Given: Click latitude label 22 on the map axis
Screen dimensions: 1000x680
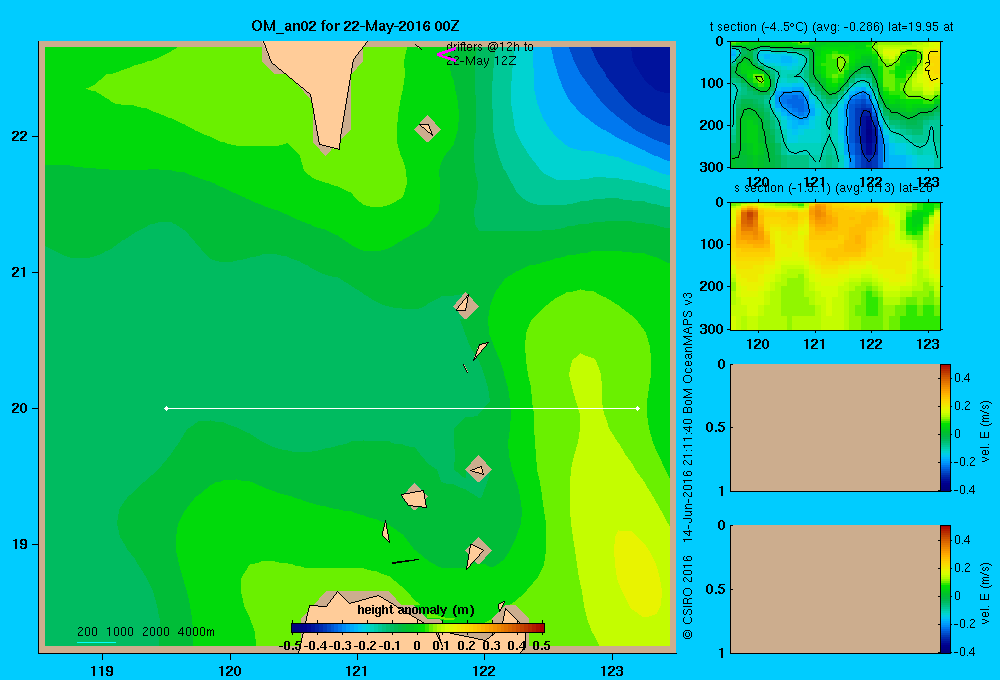Looking at the screenshot, I should coord(19,136).
